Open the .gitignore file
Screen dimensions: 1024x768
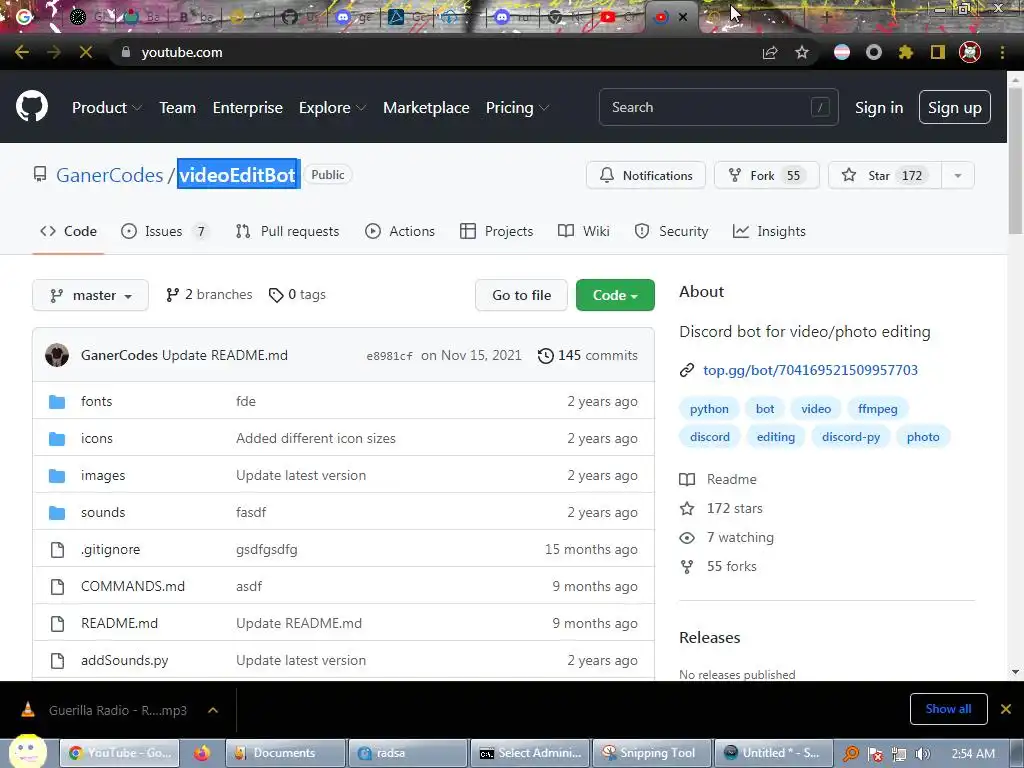click(x=110, y=549)
